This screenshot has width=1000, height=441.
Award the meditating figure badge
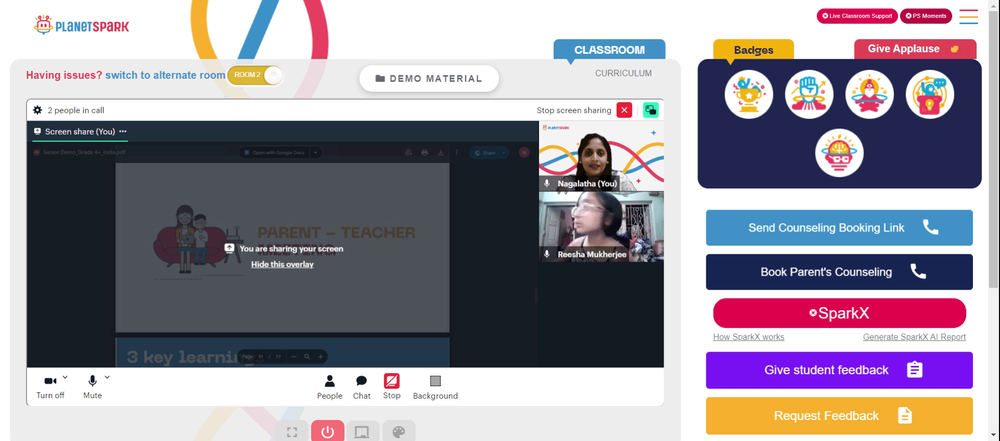click(869, 94)
